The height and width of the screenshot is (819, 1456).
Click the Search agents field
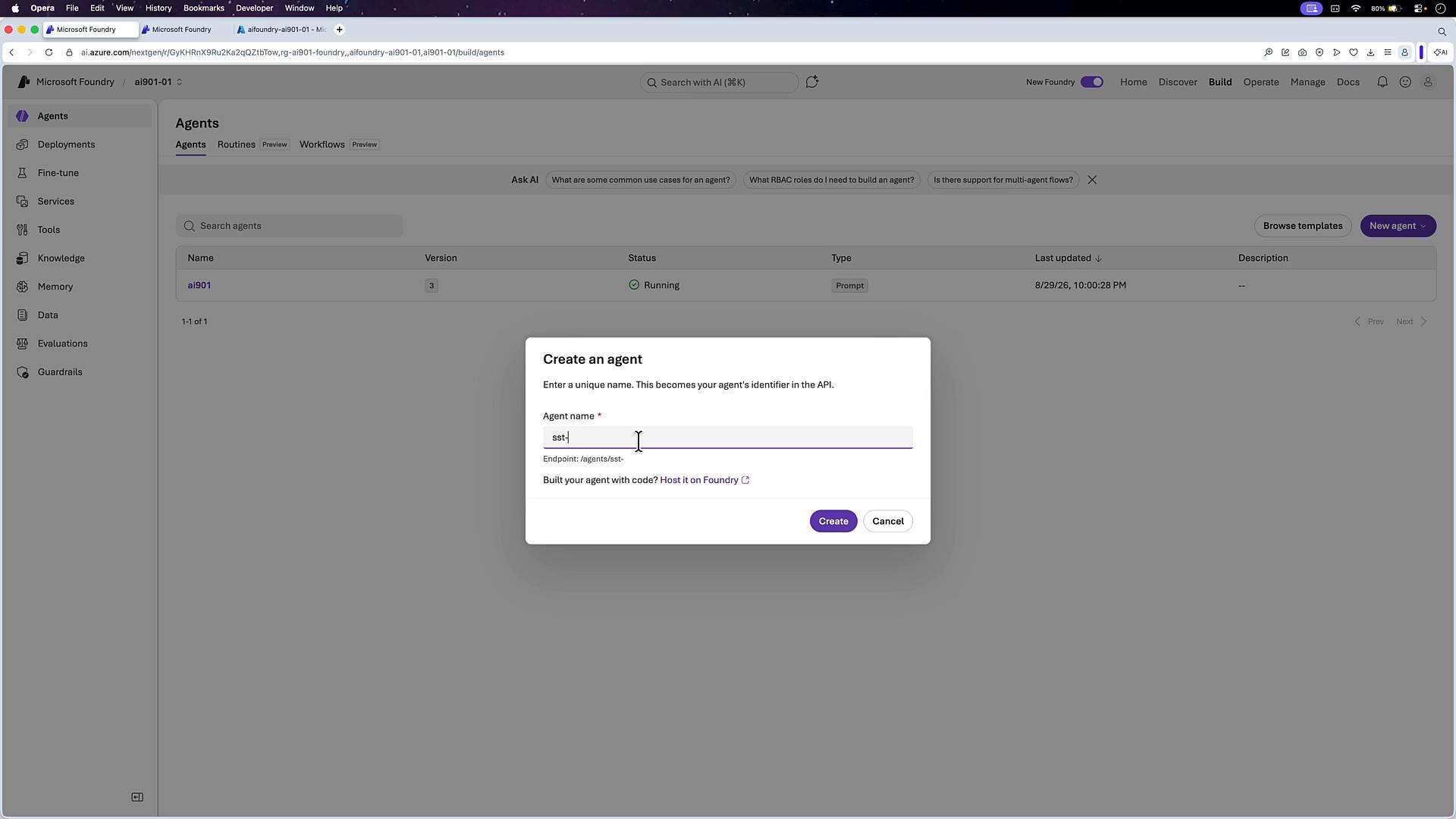[x=289, y=226]
